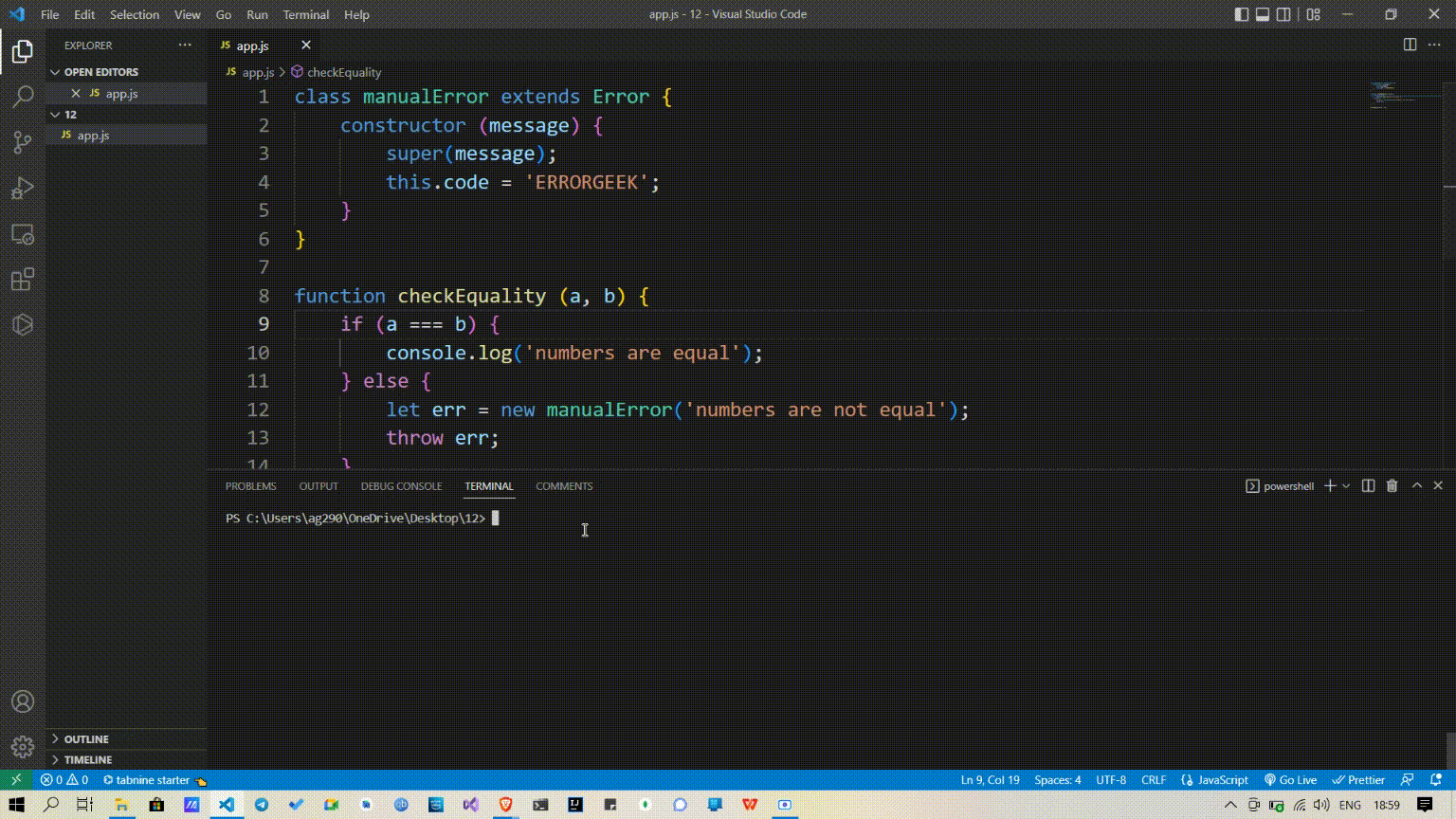Click the Manage gear icon
The height and width of the screenshot is (819, 1456).
coord(23,747)
